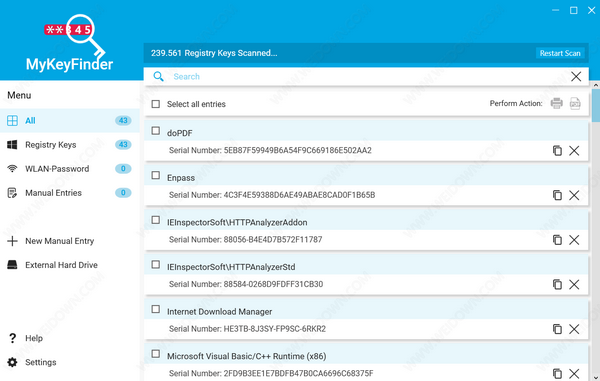Image resolution: width=600 pixels, height=381 pixels.
Task: Remove the Enpass entry
Action: pyautogui.click(x=574, y=195)
